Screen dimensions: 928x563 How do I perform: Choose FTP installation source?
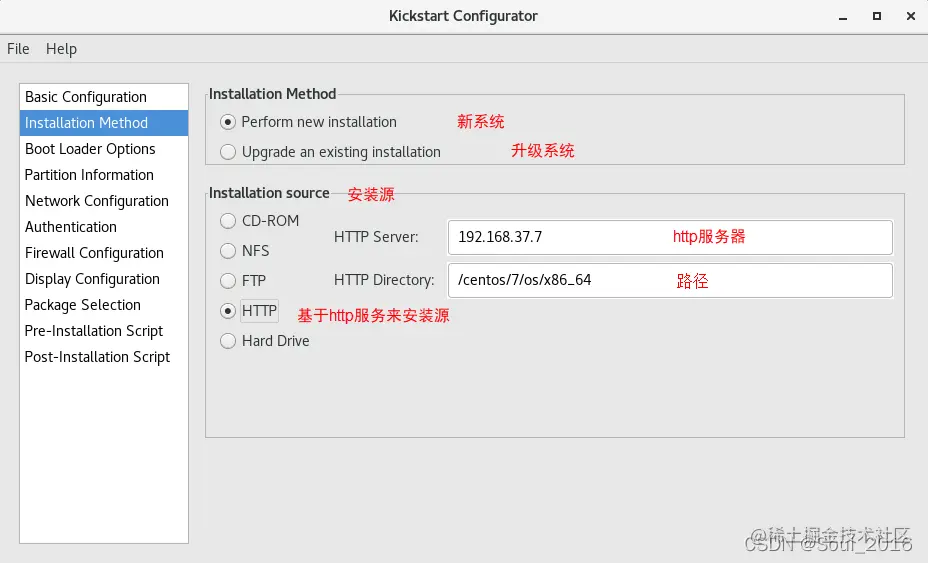[x=228, y=281]
